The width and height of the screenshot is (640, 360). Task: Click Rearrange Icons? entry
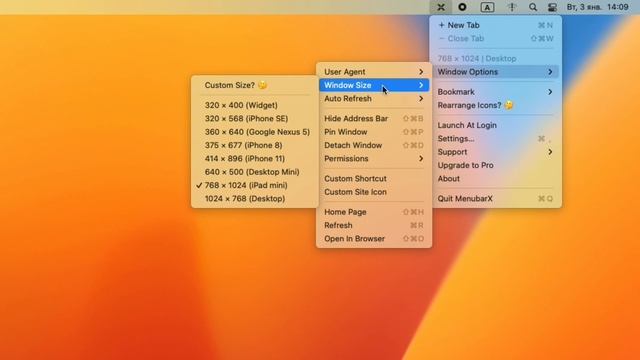pyautogui.click(x=496, y=105)
